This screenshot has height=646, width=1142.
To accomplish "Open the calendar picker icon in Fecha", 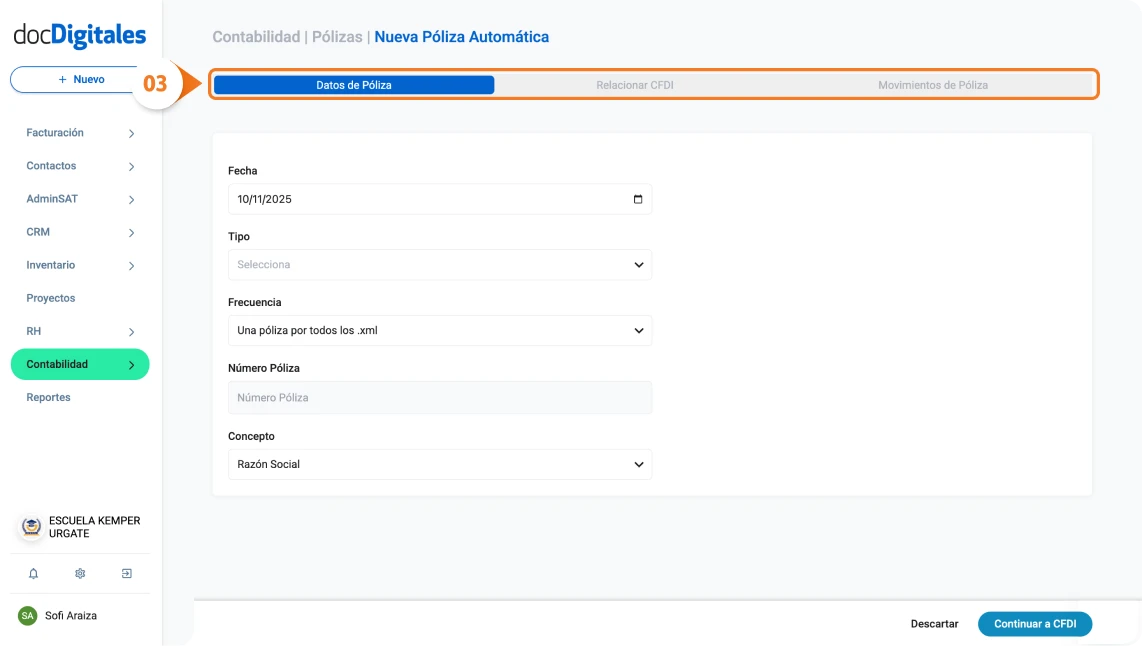I will tap(638, 199).
